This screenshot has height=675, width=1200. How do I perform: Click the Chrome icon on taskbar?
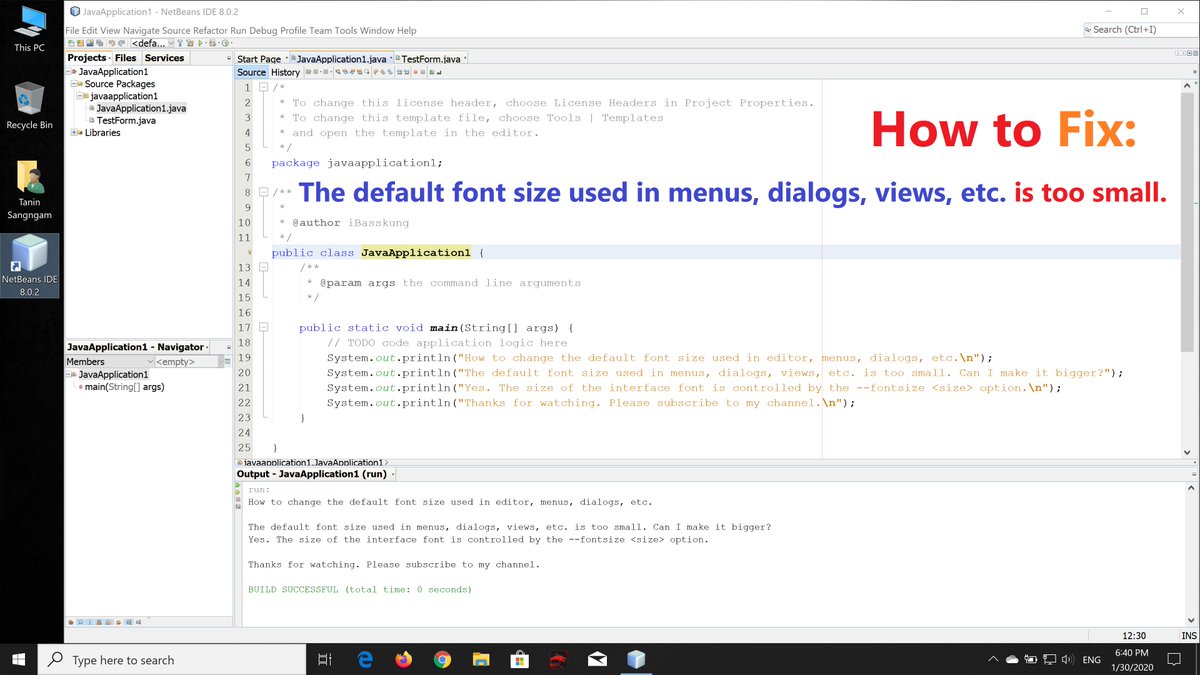(442, 660)
